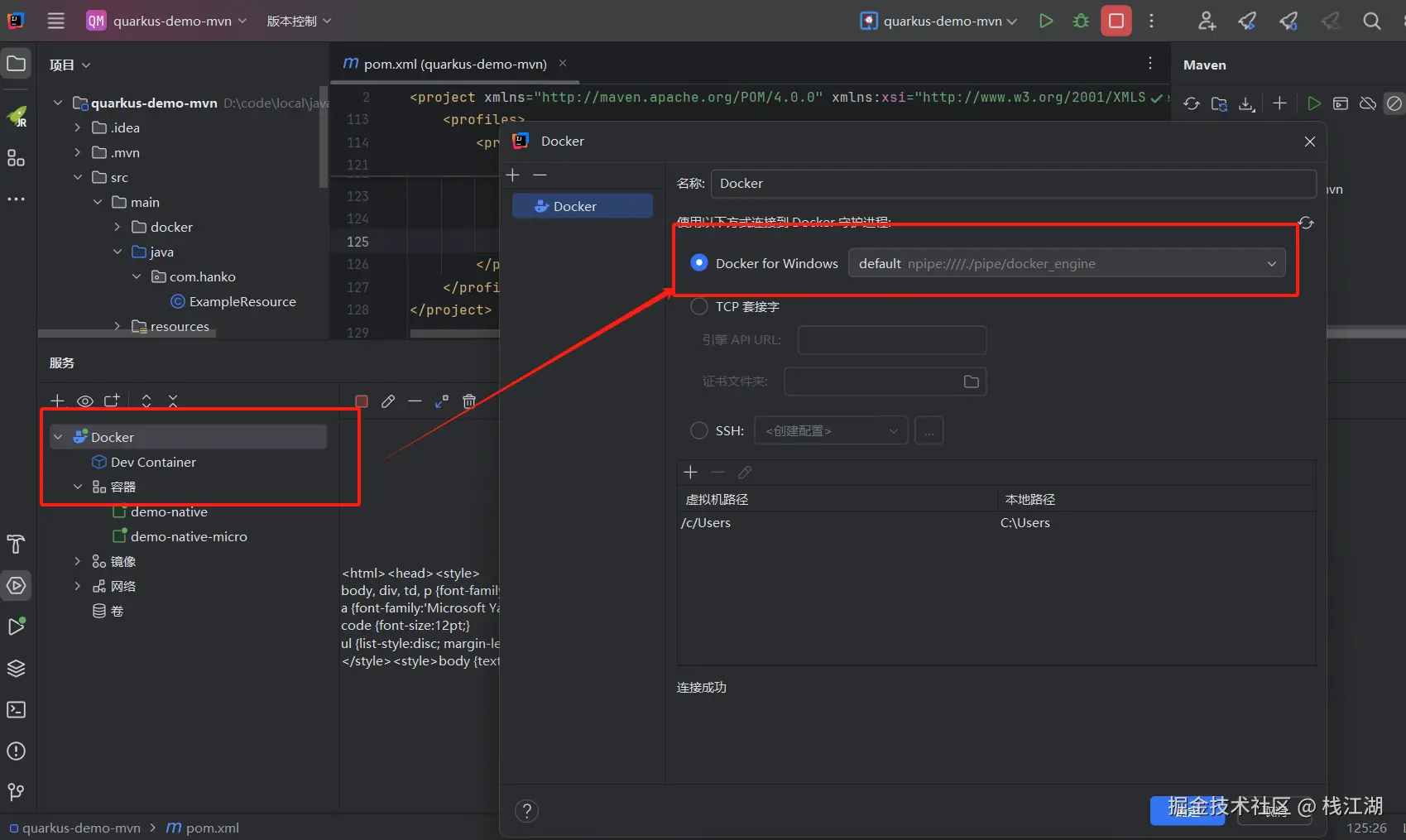This screenshot has width=1406, height=840.
Task: Open the more actions menu in title bar
Action: (x=1151, y=21)
